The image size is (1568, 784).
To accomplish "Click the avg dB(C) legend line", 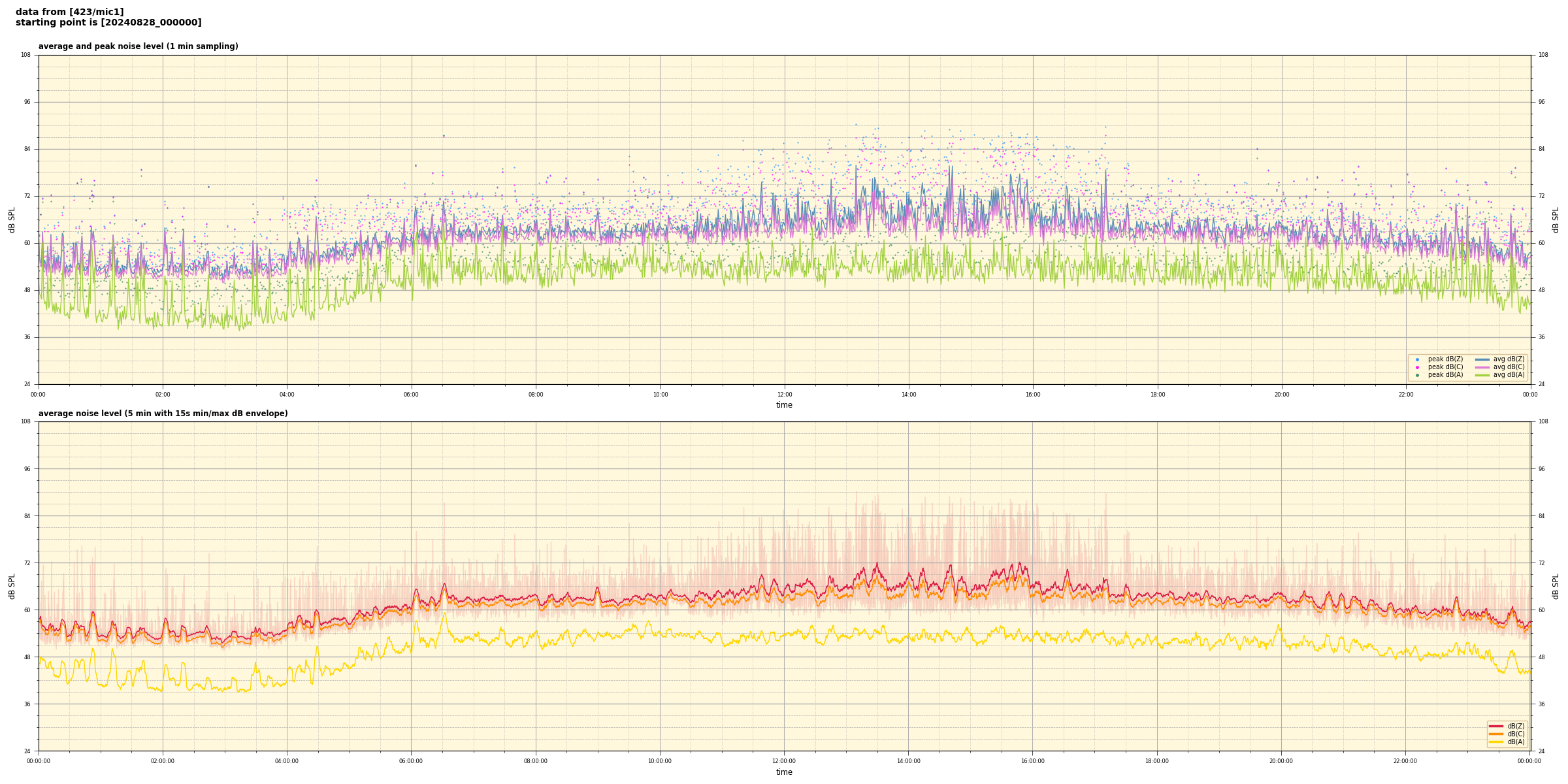I will [1482, 367].
